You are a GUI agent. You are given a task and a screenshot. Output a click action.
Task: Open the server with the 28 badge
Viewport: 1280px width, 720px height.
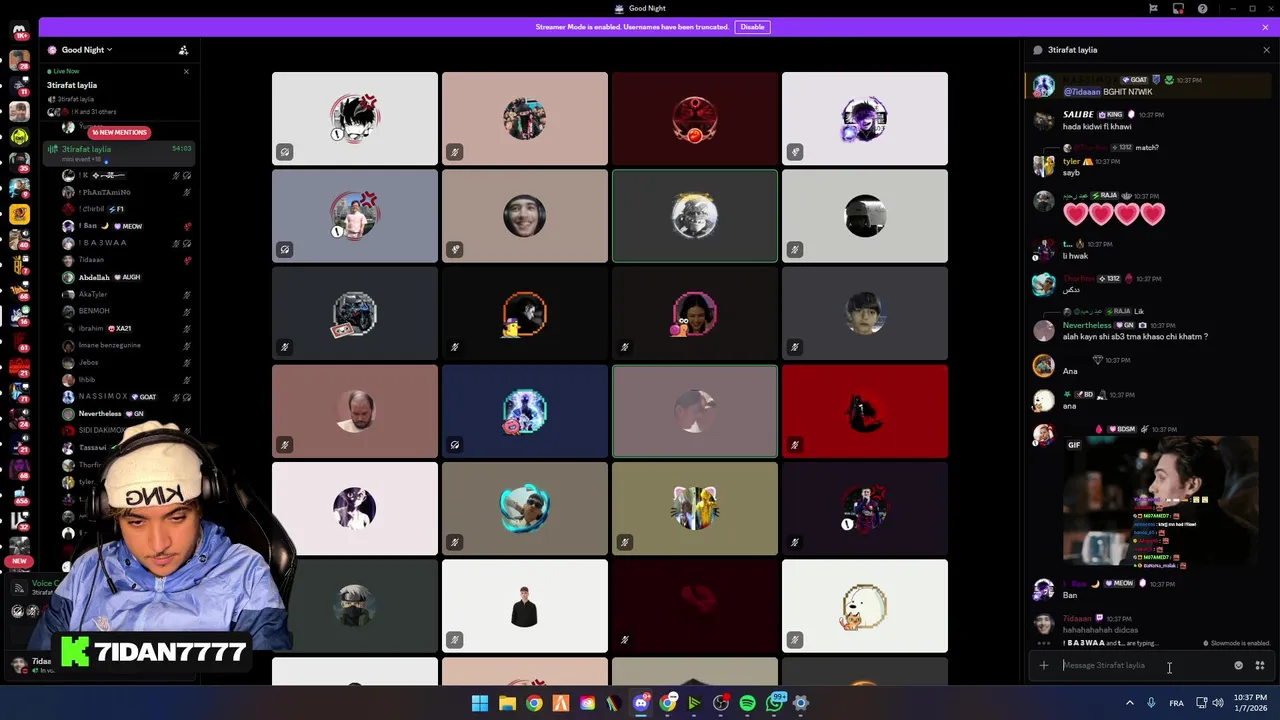(x=19, y=61)
